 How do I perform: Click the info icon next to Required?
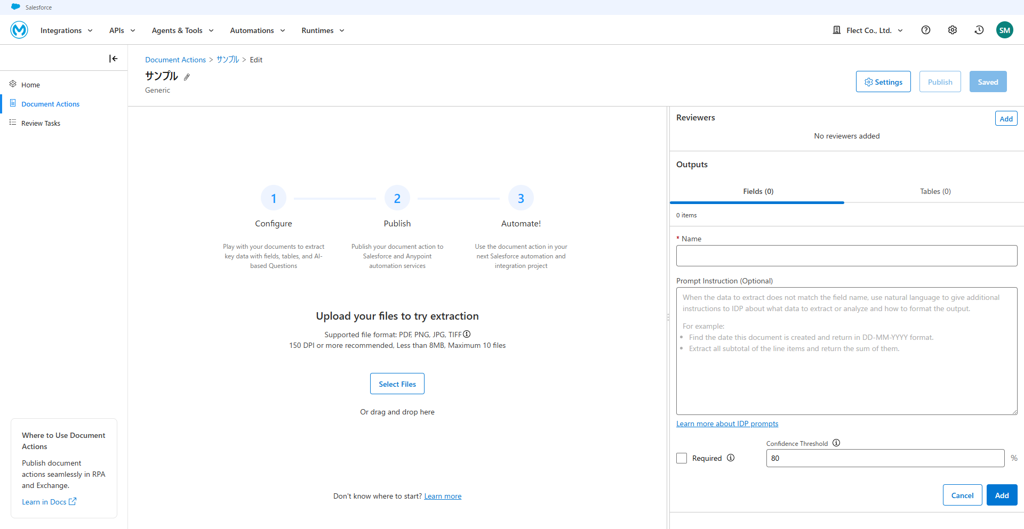coord(731,458)
